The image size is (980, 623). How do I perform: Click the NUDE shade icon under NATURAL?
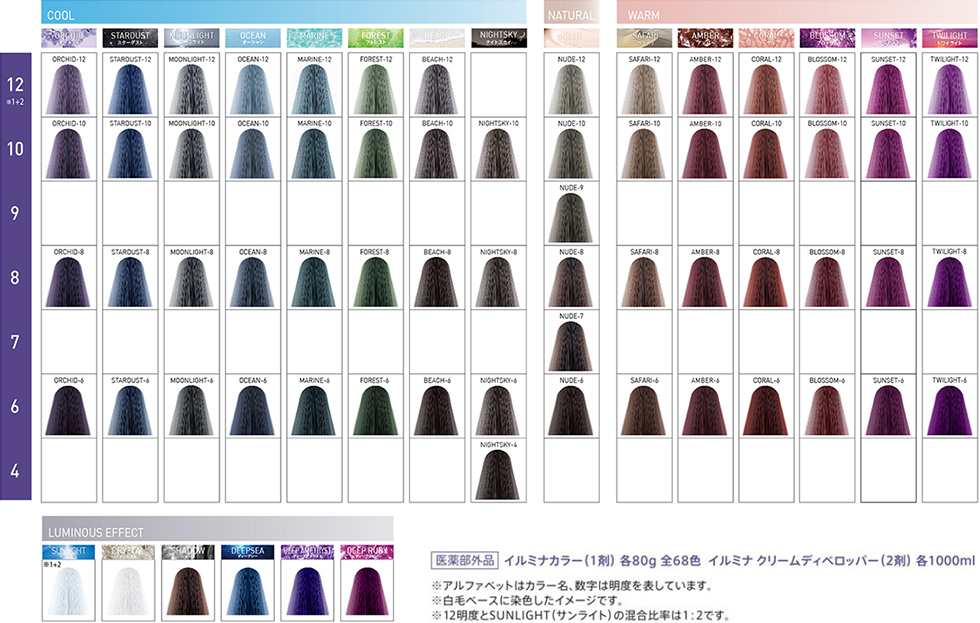click(571, 35)
